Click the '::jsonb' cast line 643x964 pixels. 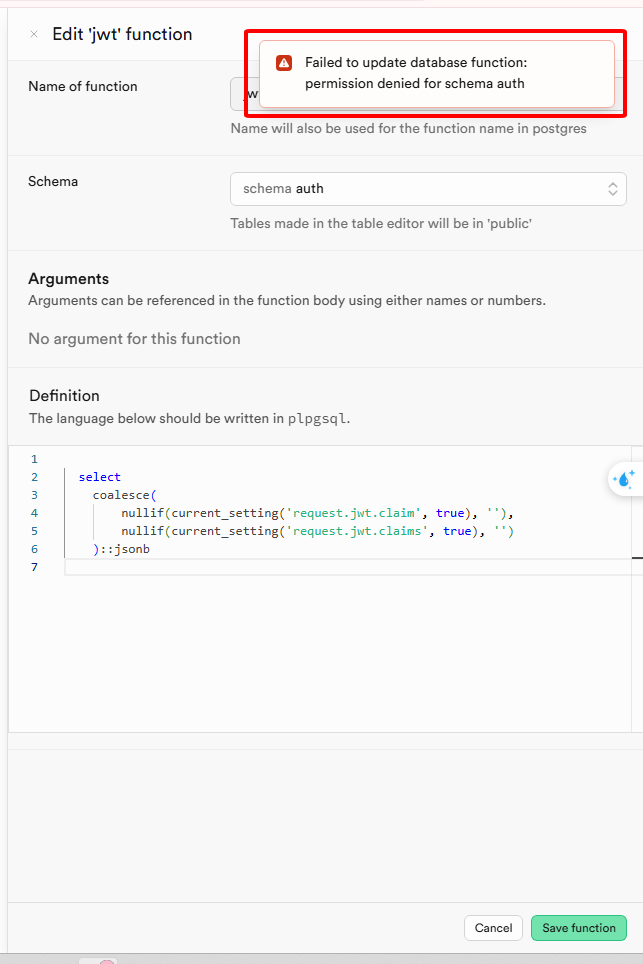[124, 549]
